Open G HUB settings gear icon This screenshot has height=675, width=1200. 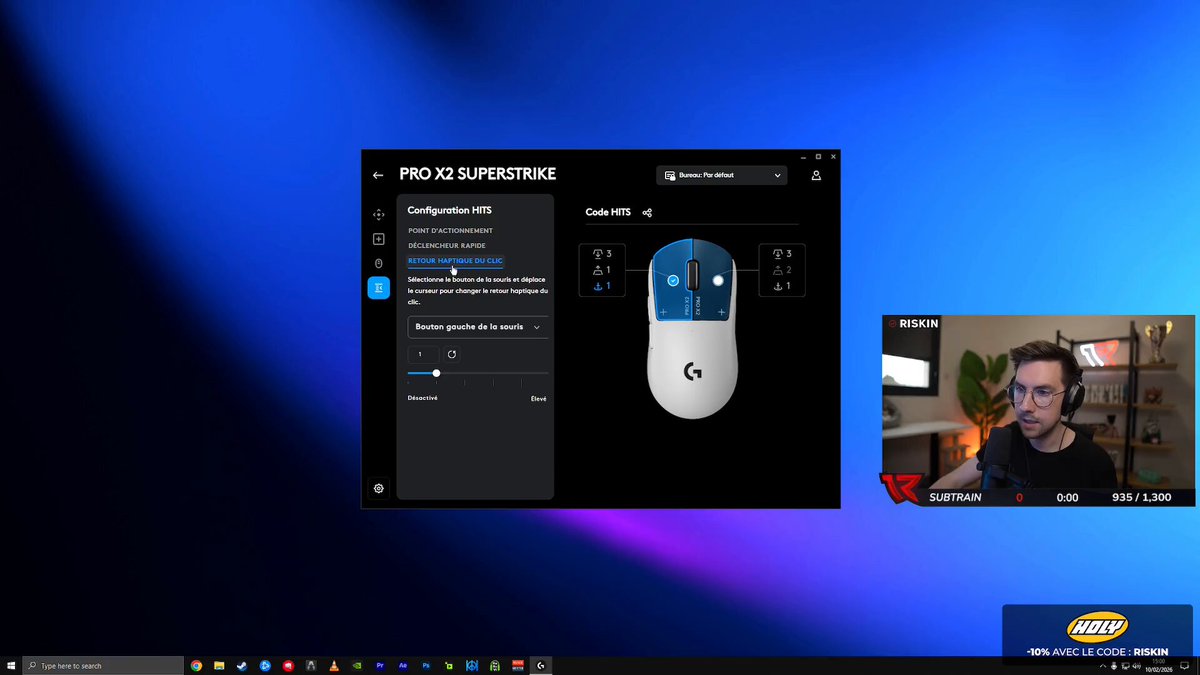pos(378,488)
